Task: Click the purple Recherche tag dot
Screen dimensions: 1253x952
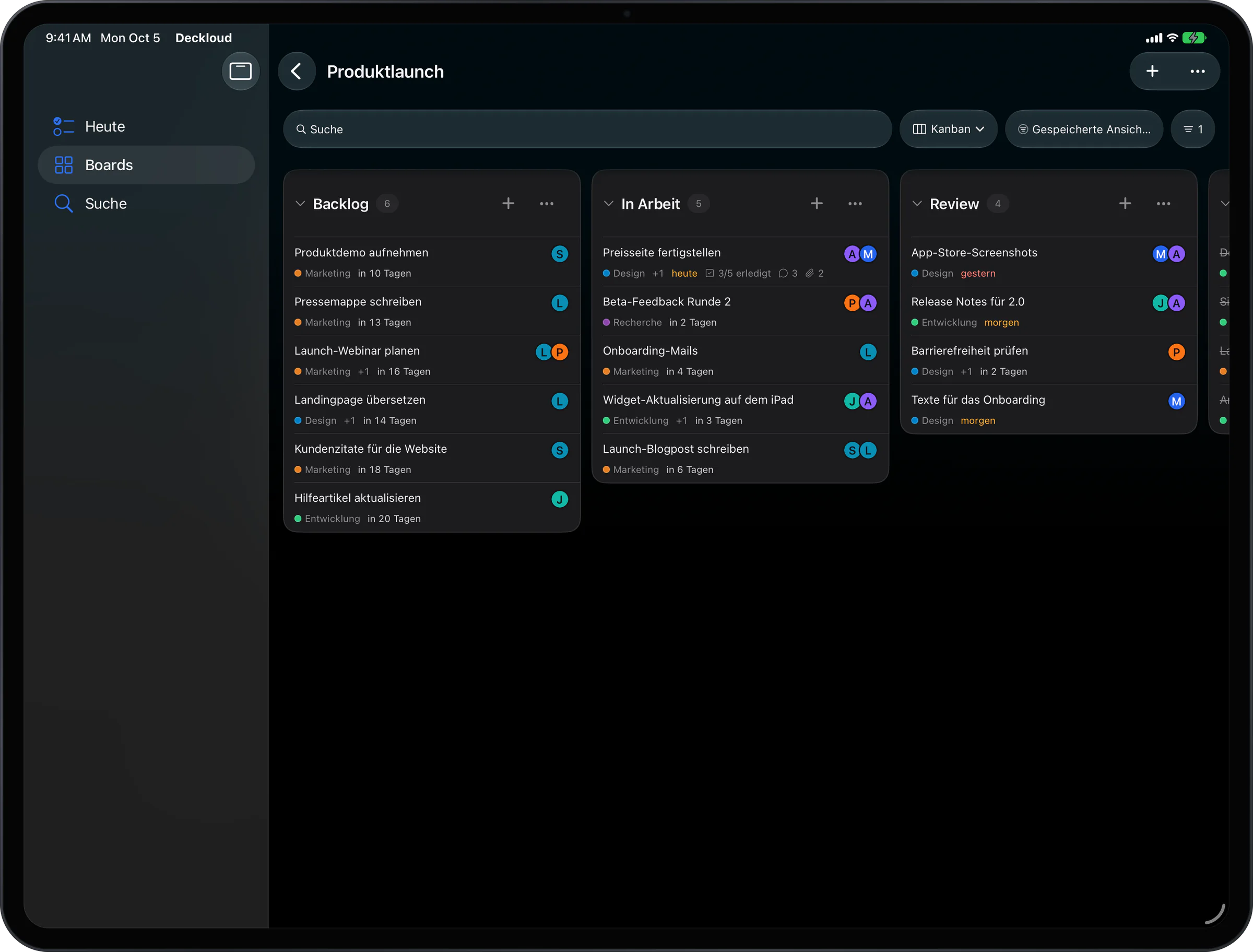Action: pyautogui.click(x=606, y=322)
